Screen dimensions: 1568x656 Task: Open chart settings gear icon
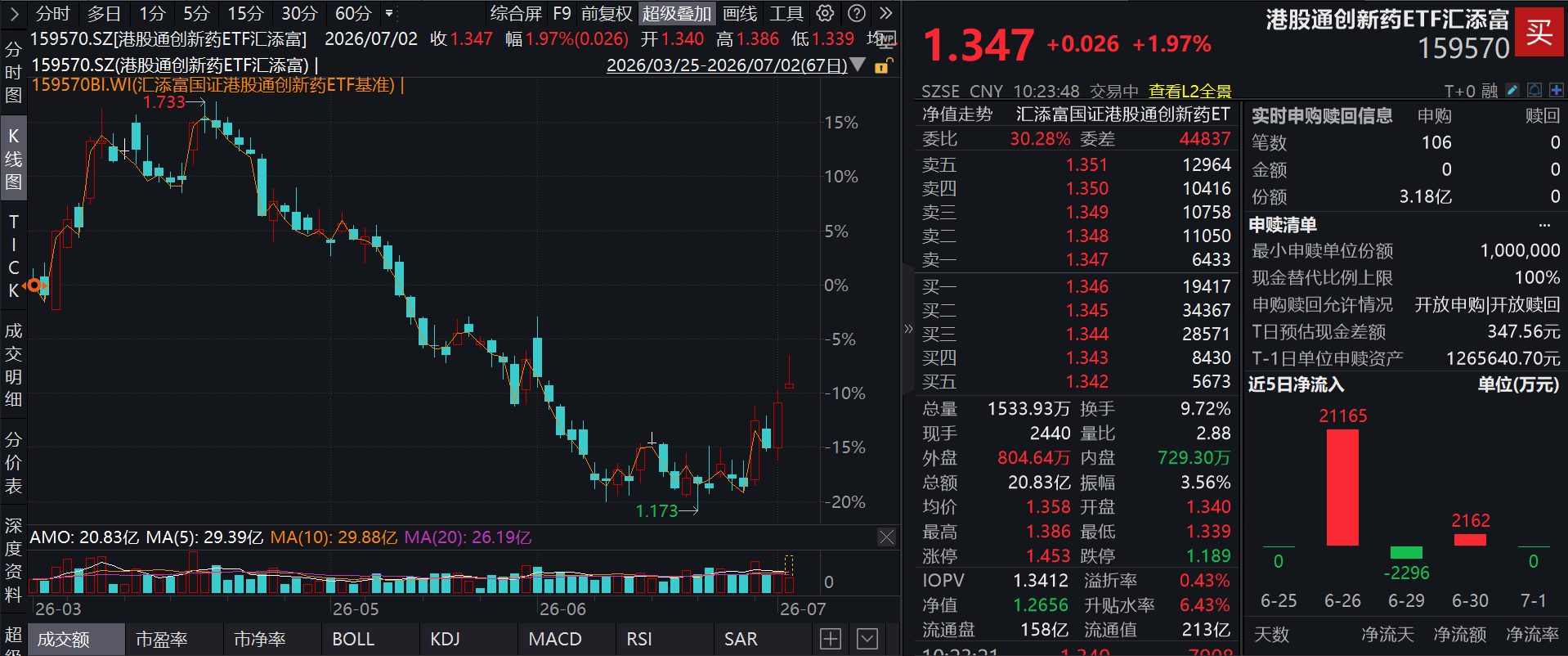click(826, 13)
